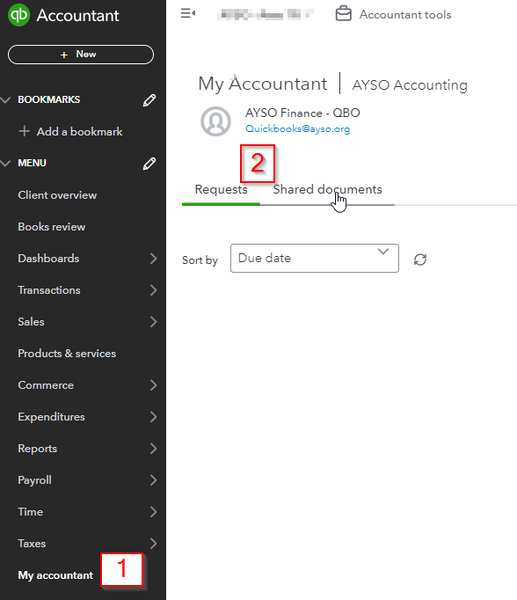Image resolution: width=517 pixels, height=600 pixels.
Task: Expand Expenditures submenu arrow
Action: (153, 417)
